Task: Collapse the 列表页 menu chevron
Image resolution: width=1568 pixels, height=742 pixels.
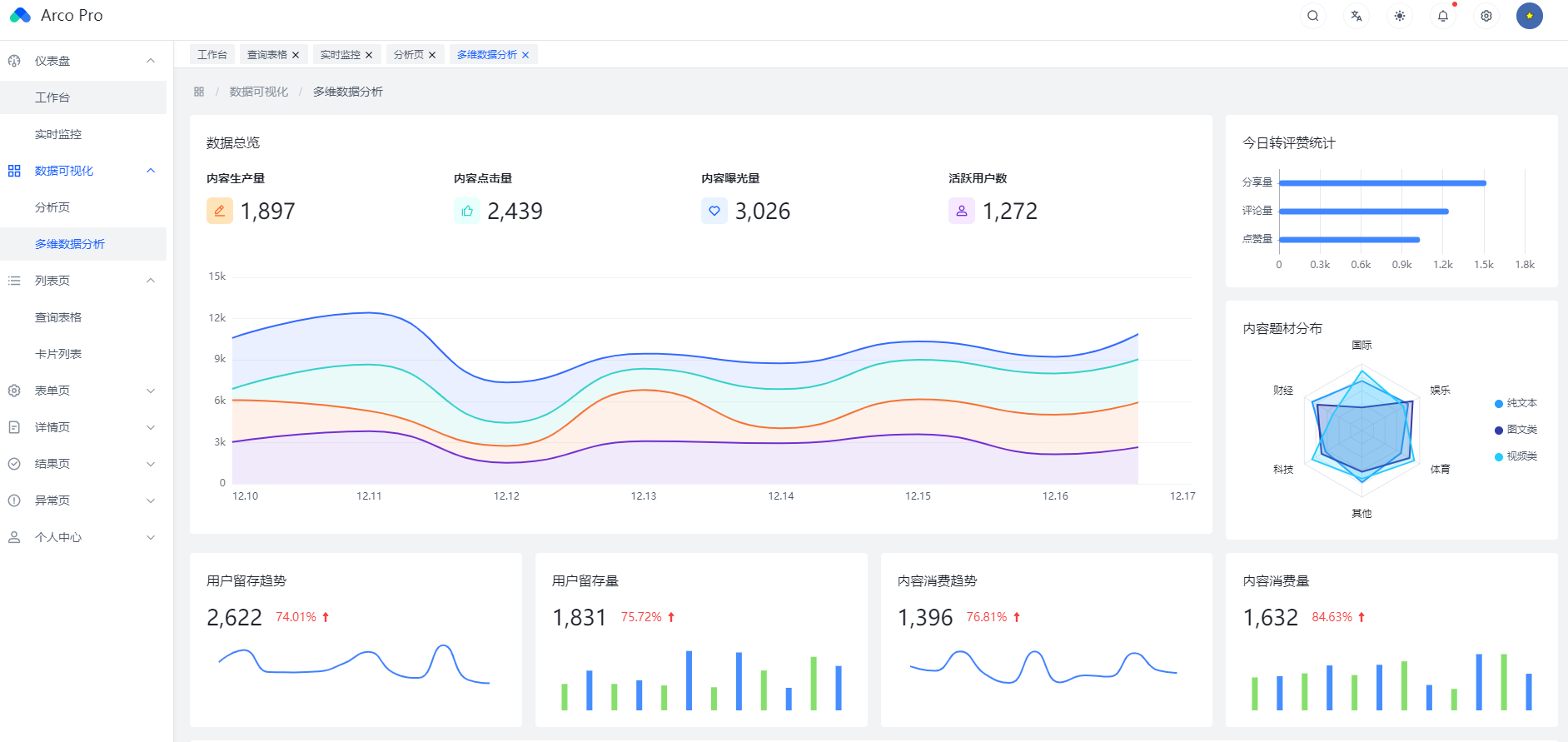Action: (151, 281)
